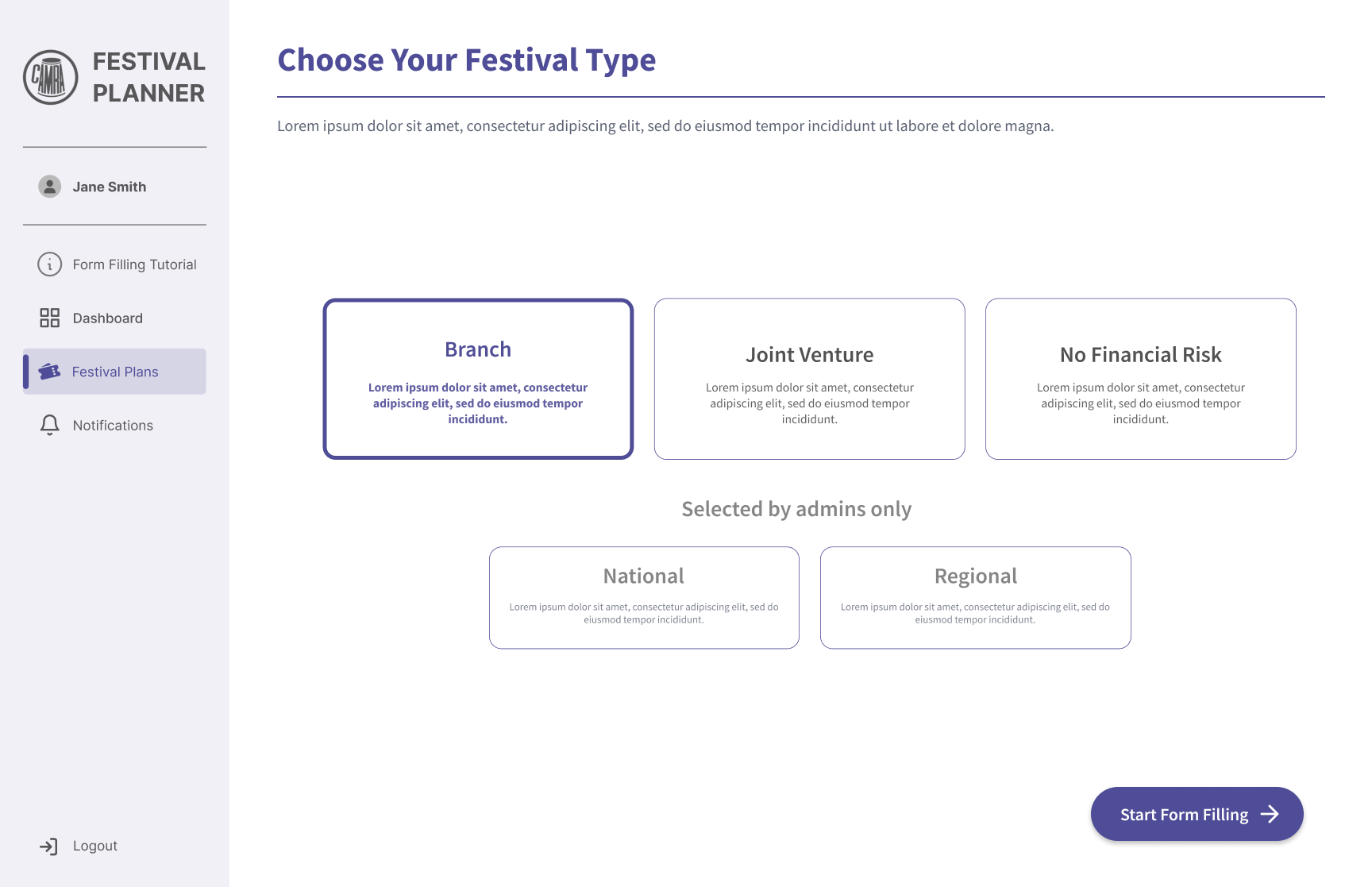Click the CAMRA logo icon
The image size is (1372, 887).
(51, 77)
